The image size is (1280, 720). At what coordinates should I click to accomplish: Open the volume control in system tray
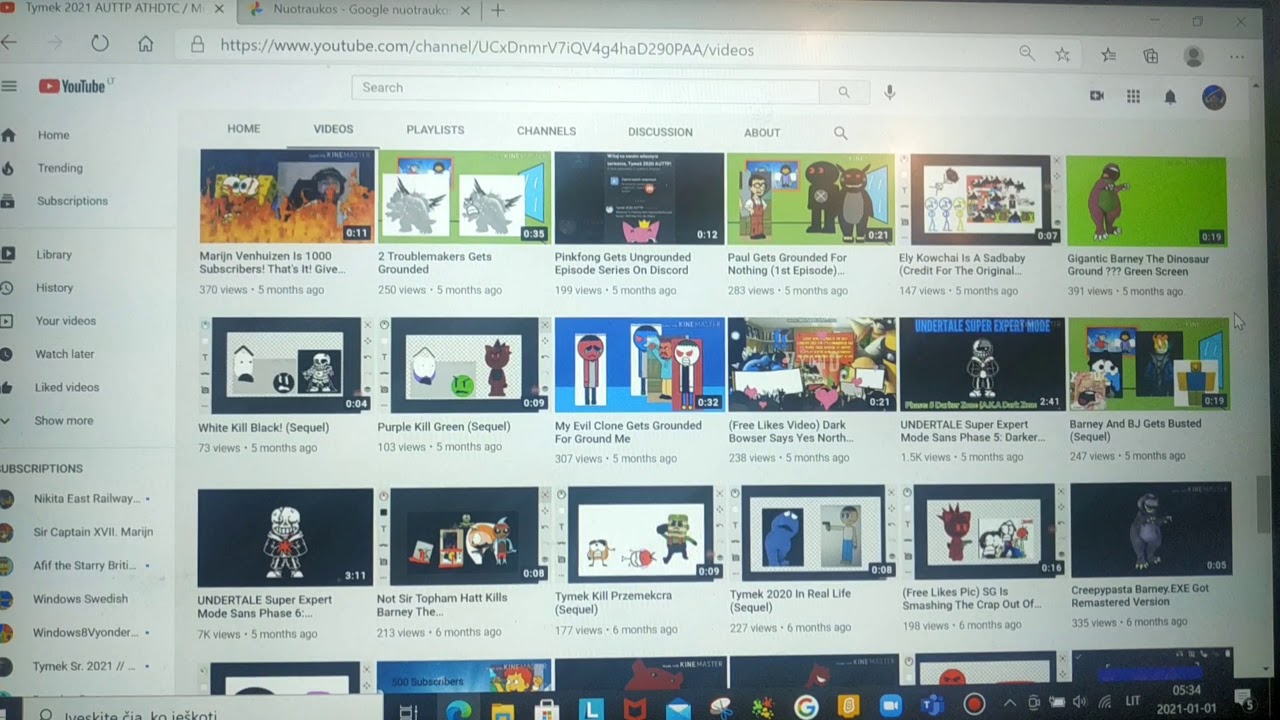[1079, 702]
